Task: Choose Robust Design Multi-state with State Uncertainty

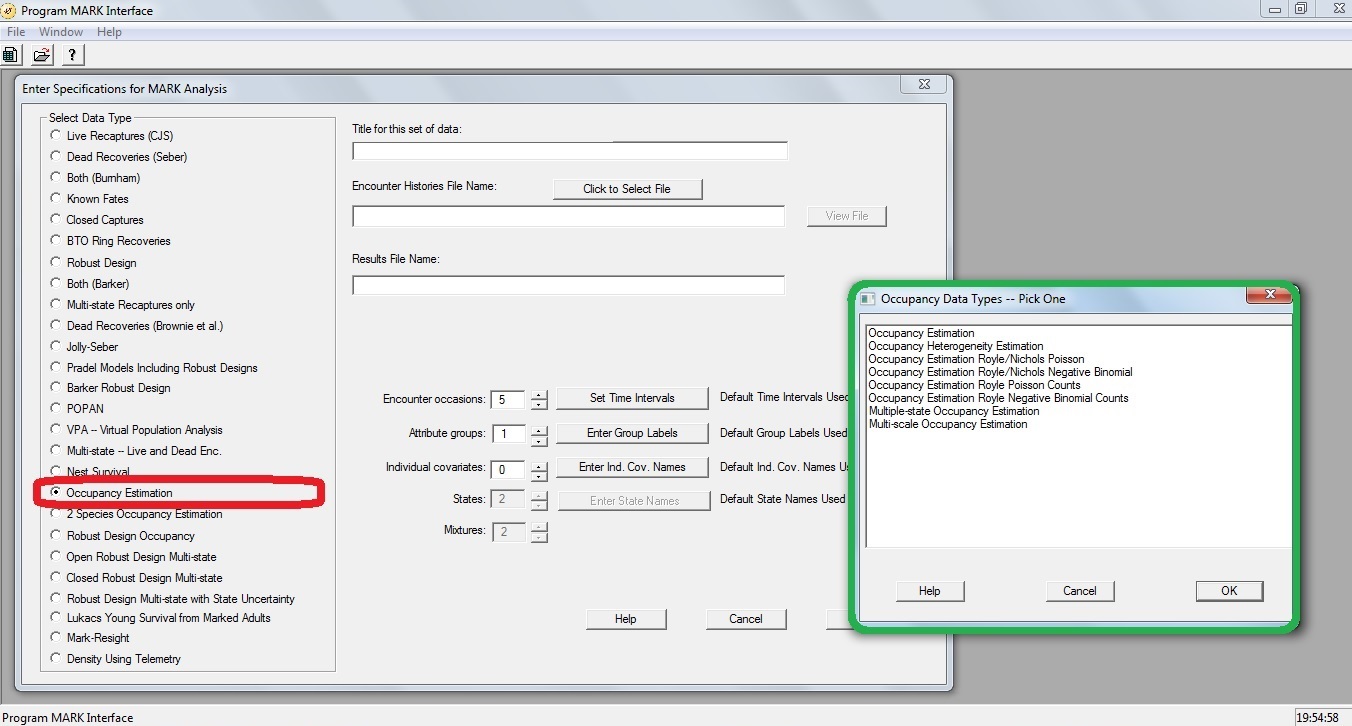Action: click(x=173, y=599)
